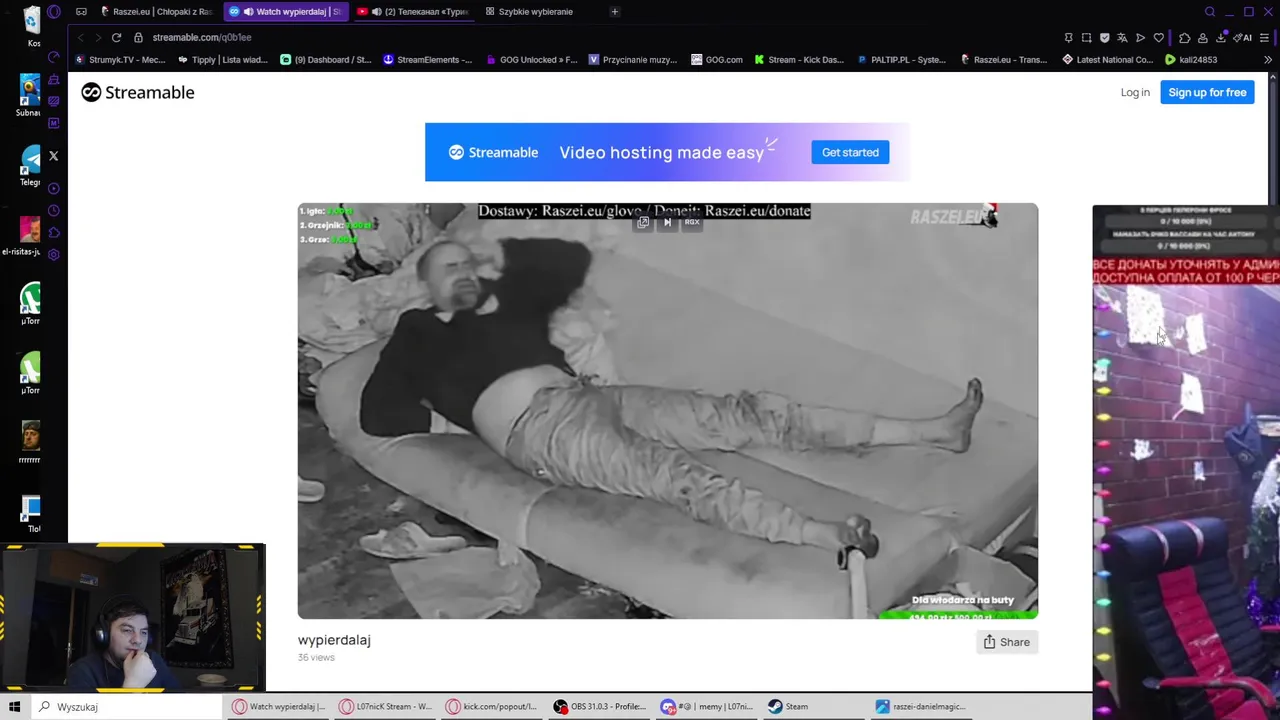Add a new tab with plus button
Viewport: 1280px width, 720px height.
(615, 12)
